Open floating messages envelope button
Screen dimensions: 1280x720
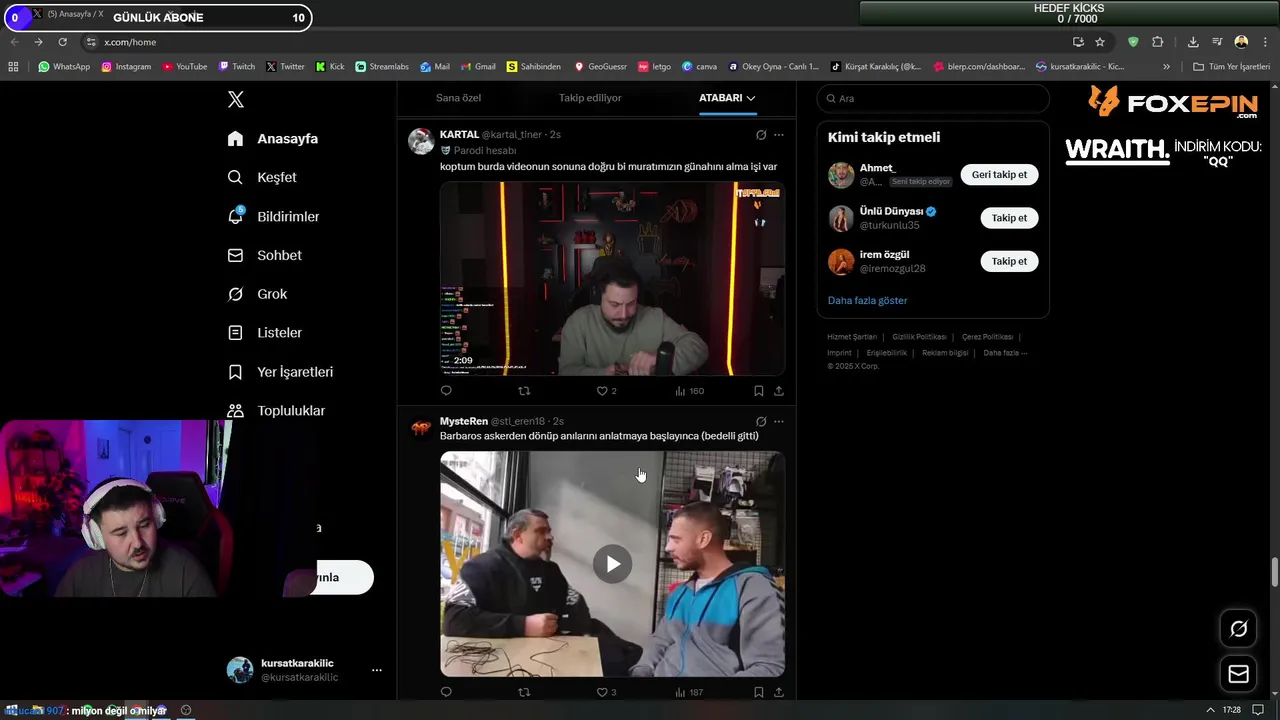[1238, 674]
